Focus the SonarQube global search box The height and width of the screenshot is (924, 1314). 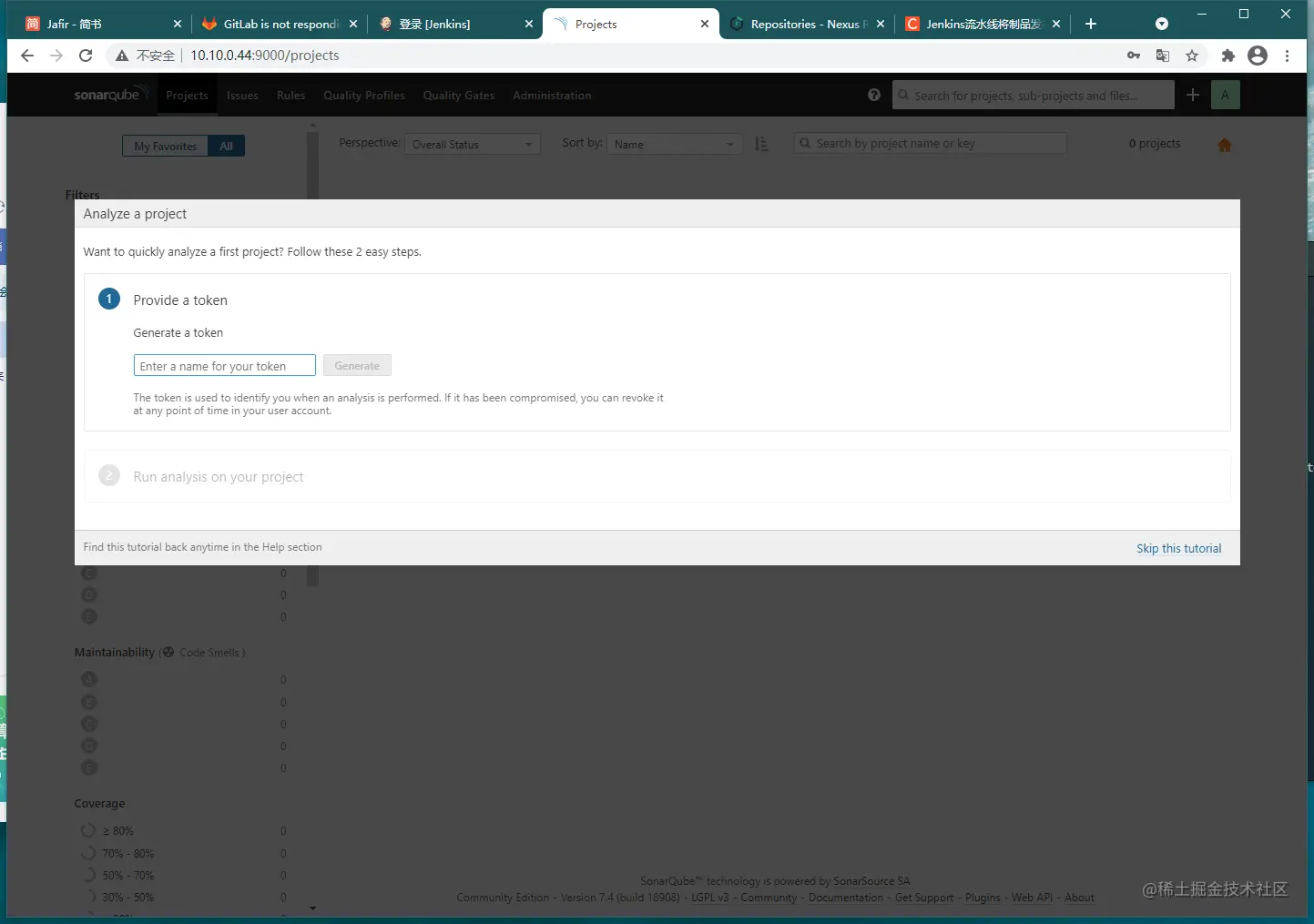[1034, 95]
